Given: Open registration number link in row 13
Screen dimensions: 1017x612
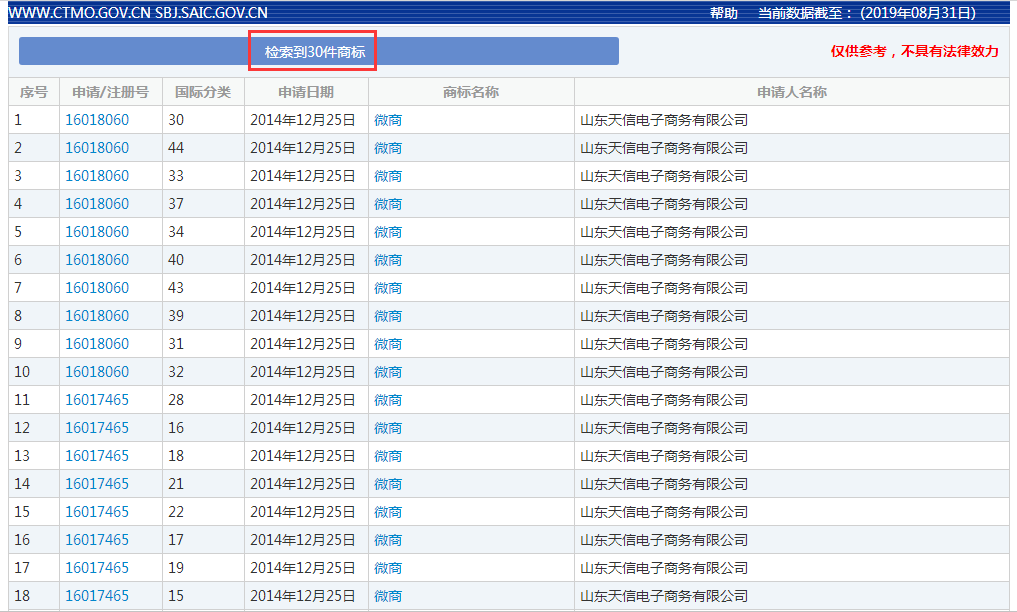Looking at the screenshot, I should [x=97, y=456].
